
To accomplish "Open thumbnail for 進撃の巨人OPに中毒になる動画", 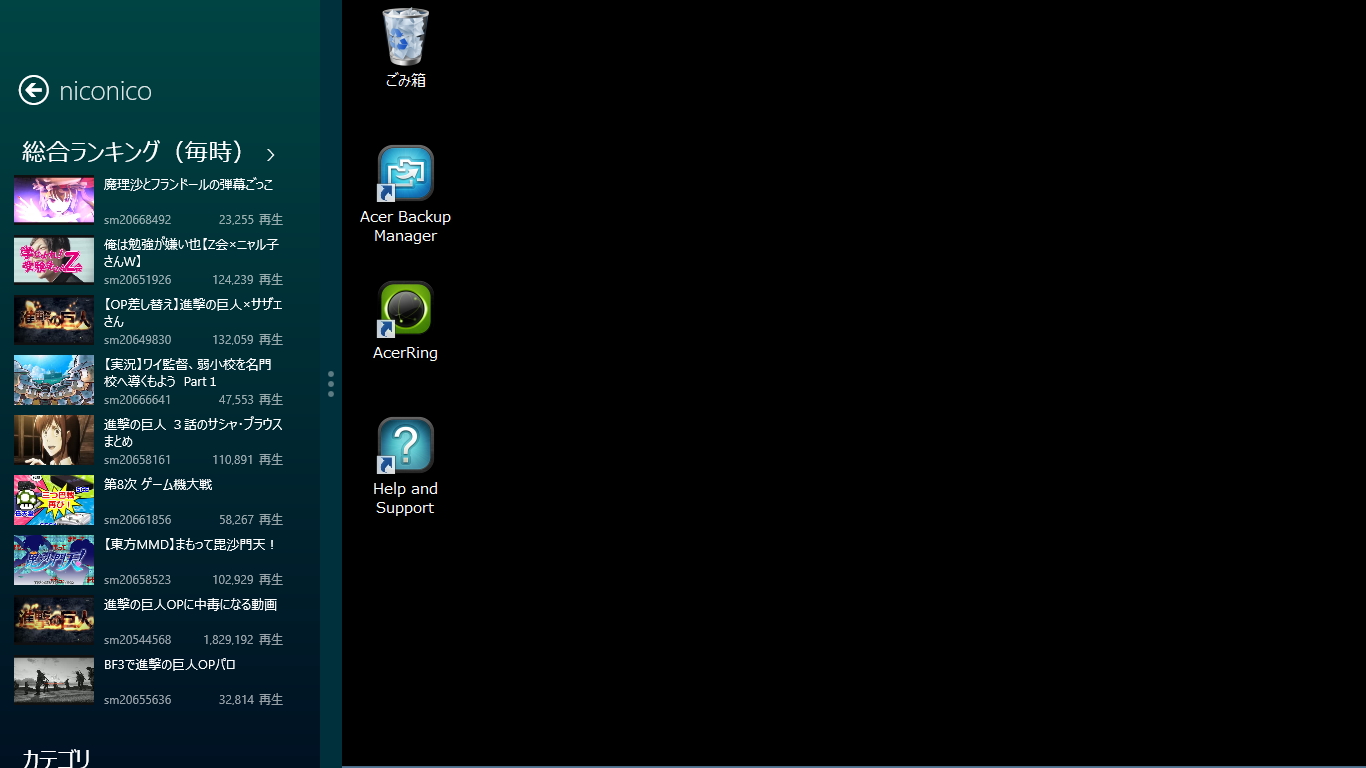I will pyautogui.click(x=54, y=620).
